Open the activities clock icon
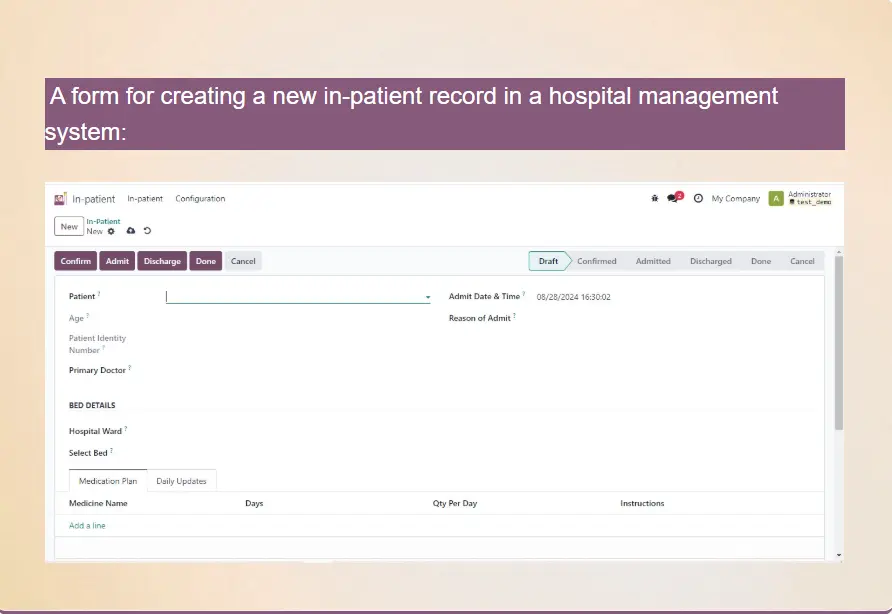892x614 pixels. (698, 199)
